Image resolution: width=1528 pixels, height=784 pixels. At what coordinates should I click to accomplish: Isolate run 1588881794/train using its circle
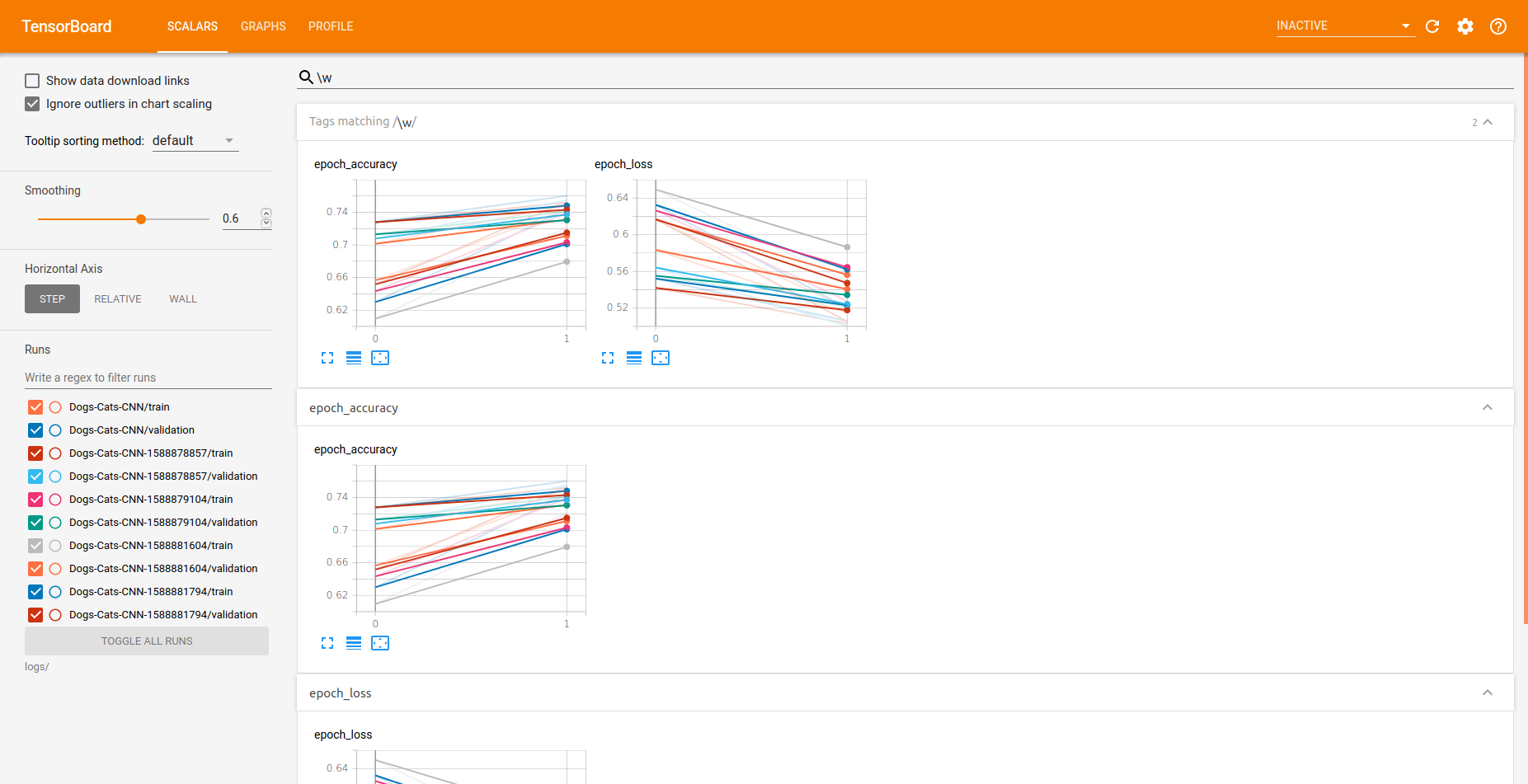pos(55,592)
